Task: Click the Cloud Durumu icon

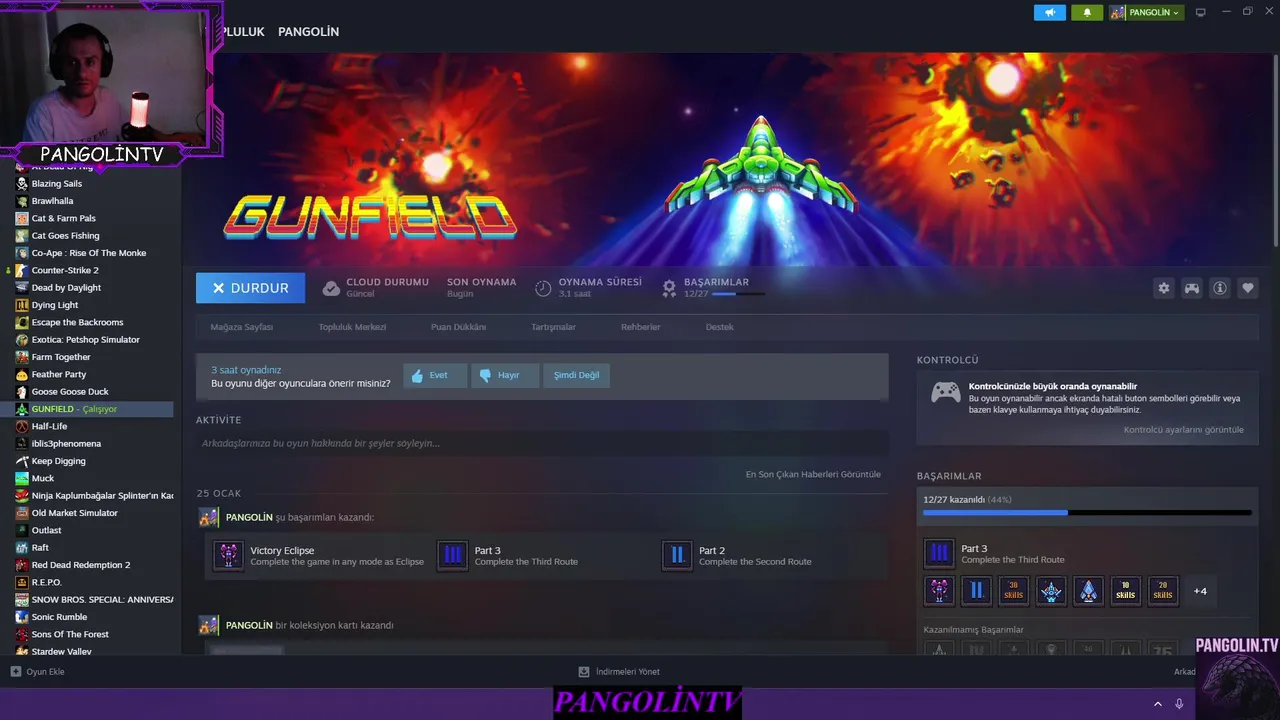Action: click(331, 288)
